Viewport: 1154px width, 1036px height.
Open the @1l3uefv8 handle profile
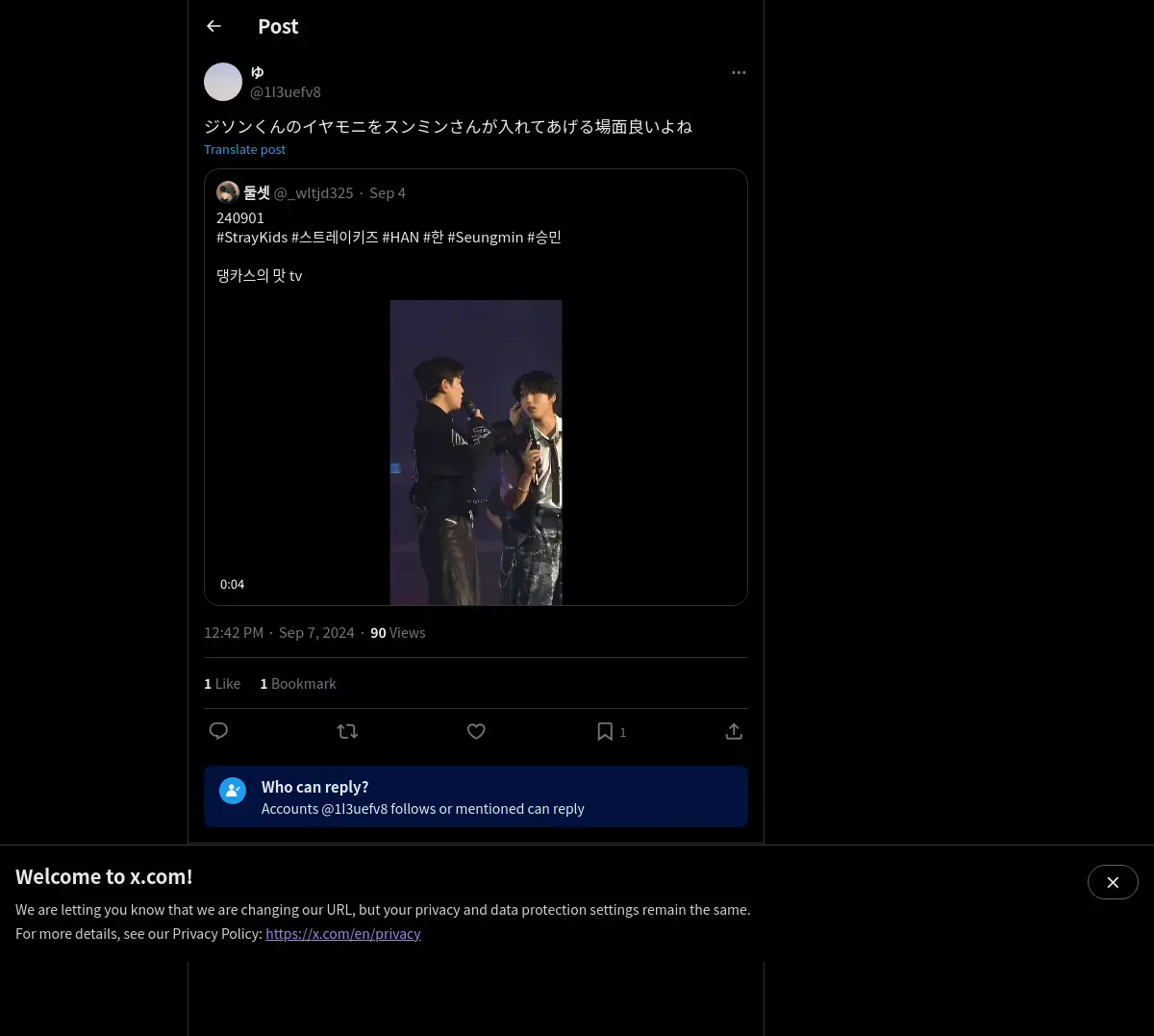click(x=286, y=91)
